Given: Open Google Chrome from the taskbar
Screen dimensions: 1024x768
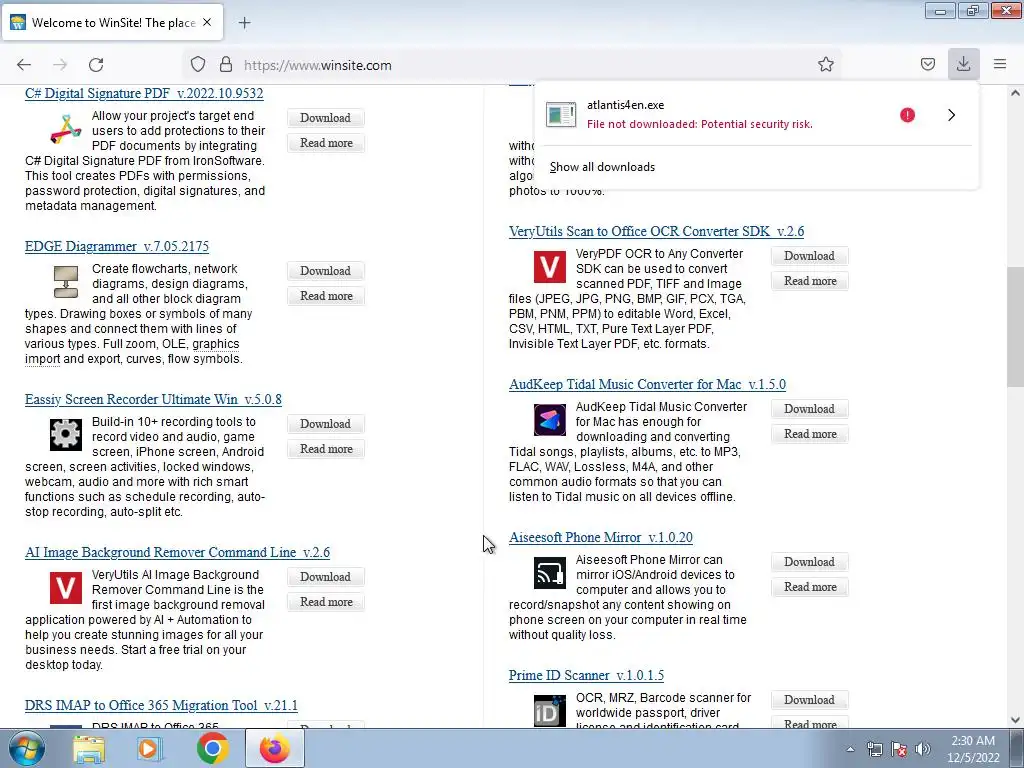Looking at the screenshot, I should [x=212, y=748].
